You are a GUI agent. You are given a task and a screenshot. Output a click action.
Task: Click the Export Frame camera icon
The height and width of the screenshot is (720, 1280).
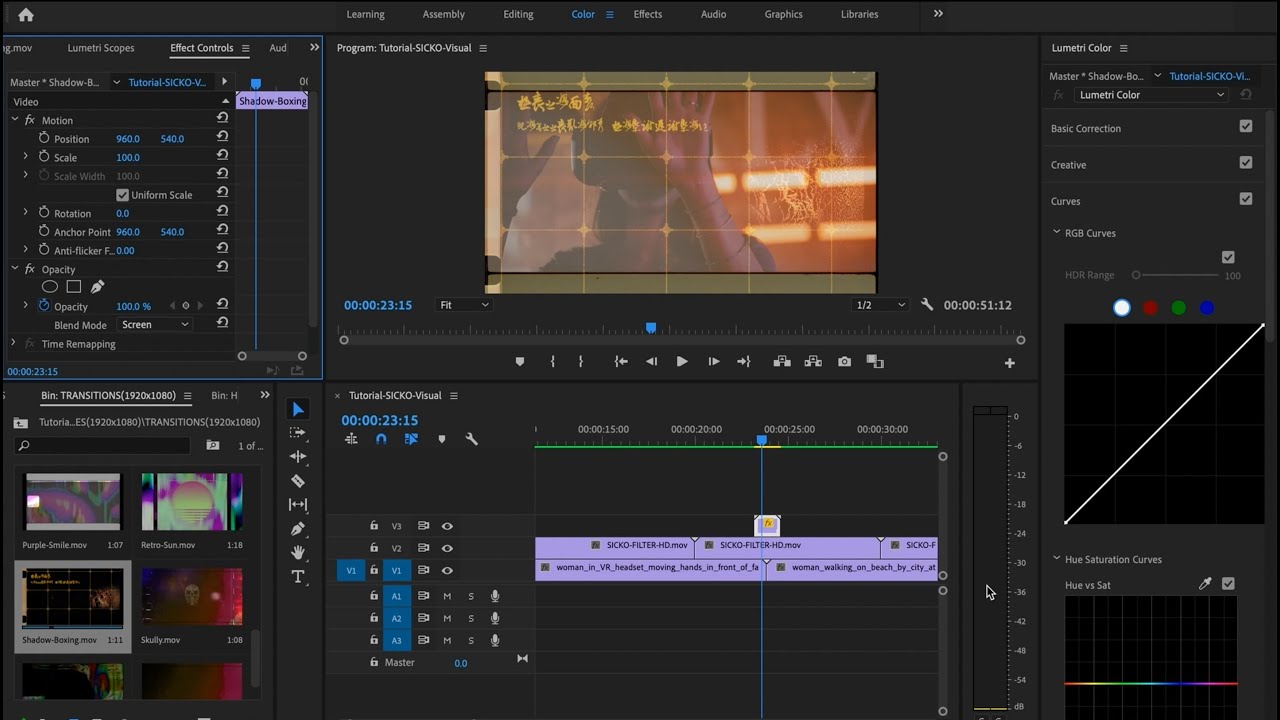pyautogui.click(x=845, y=362)
